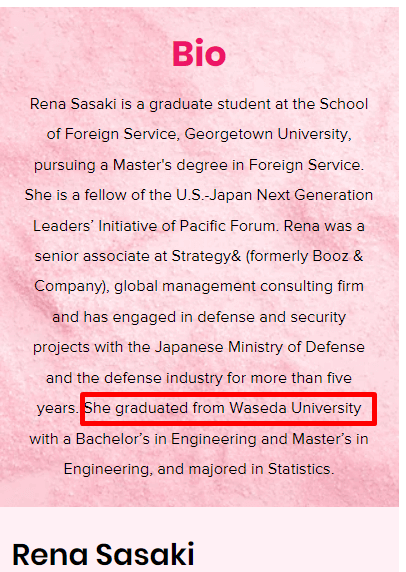Click the phrase U.S.-Japan Next Generation
Viewport: 406px width, 572px height.
pyautogui.click(x=275, y=195)
